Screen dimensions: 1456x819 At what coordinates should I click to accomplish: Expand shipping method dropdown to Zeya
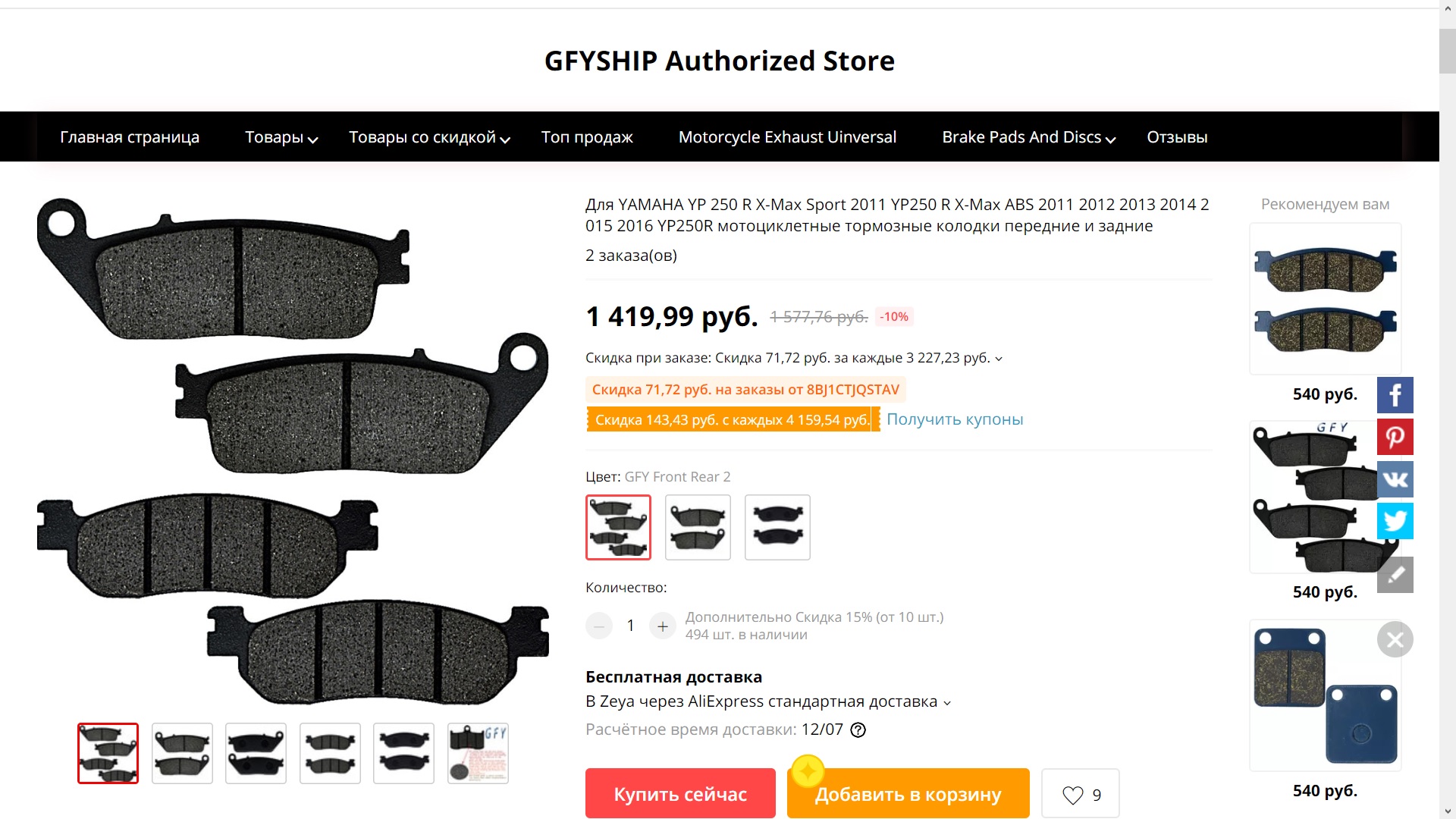tap(767, 701)
